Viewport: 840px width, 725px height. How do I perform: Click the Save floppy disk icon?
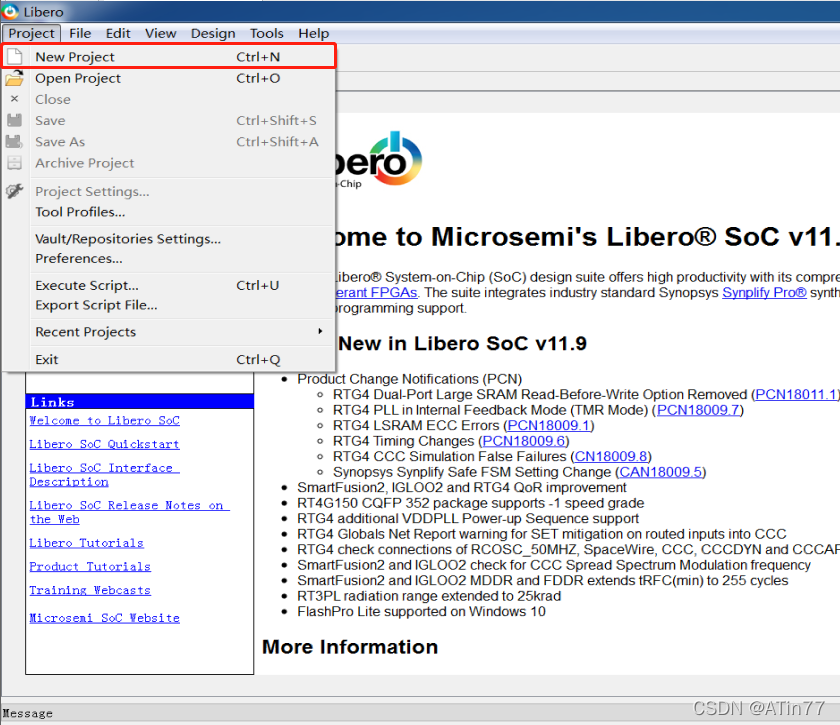tap(14, 121)
